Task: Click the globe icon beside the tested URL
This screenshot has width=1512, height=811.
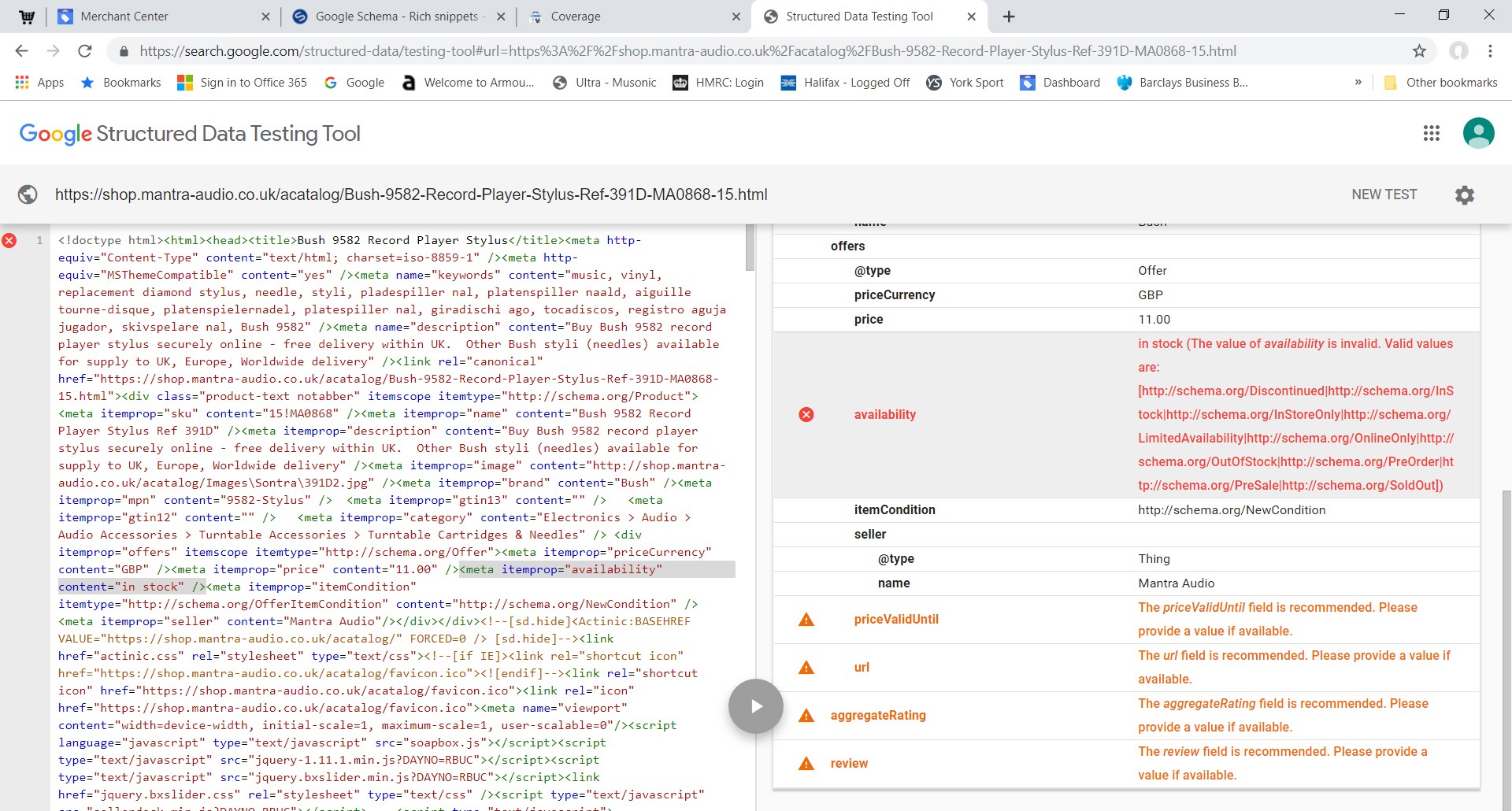Action: [28, 194]
